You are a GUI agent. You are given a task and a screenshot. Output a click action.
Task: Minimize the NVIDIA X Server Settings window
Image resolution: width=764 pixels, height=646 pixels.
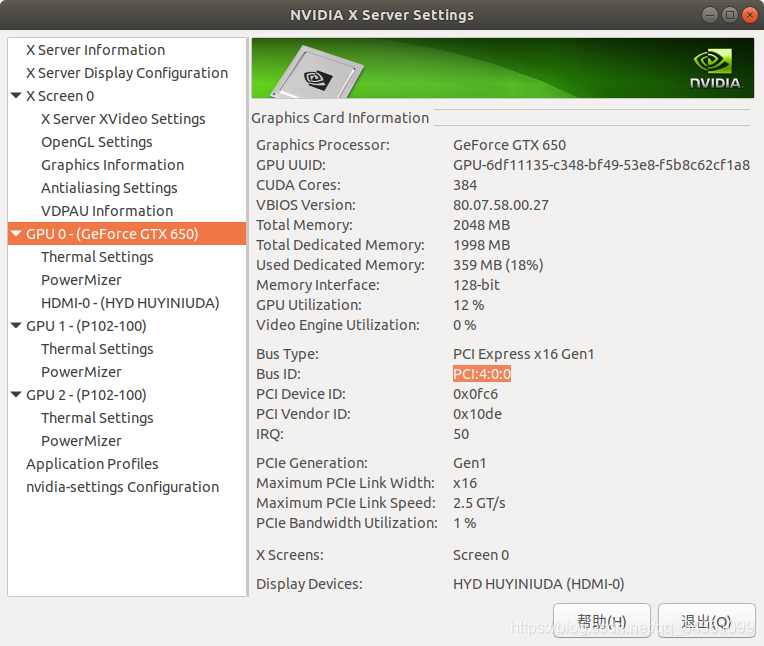(x=709, y=15)
